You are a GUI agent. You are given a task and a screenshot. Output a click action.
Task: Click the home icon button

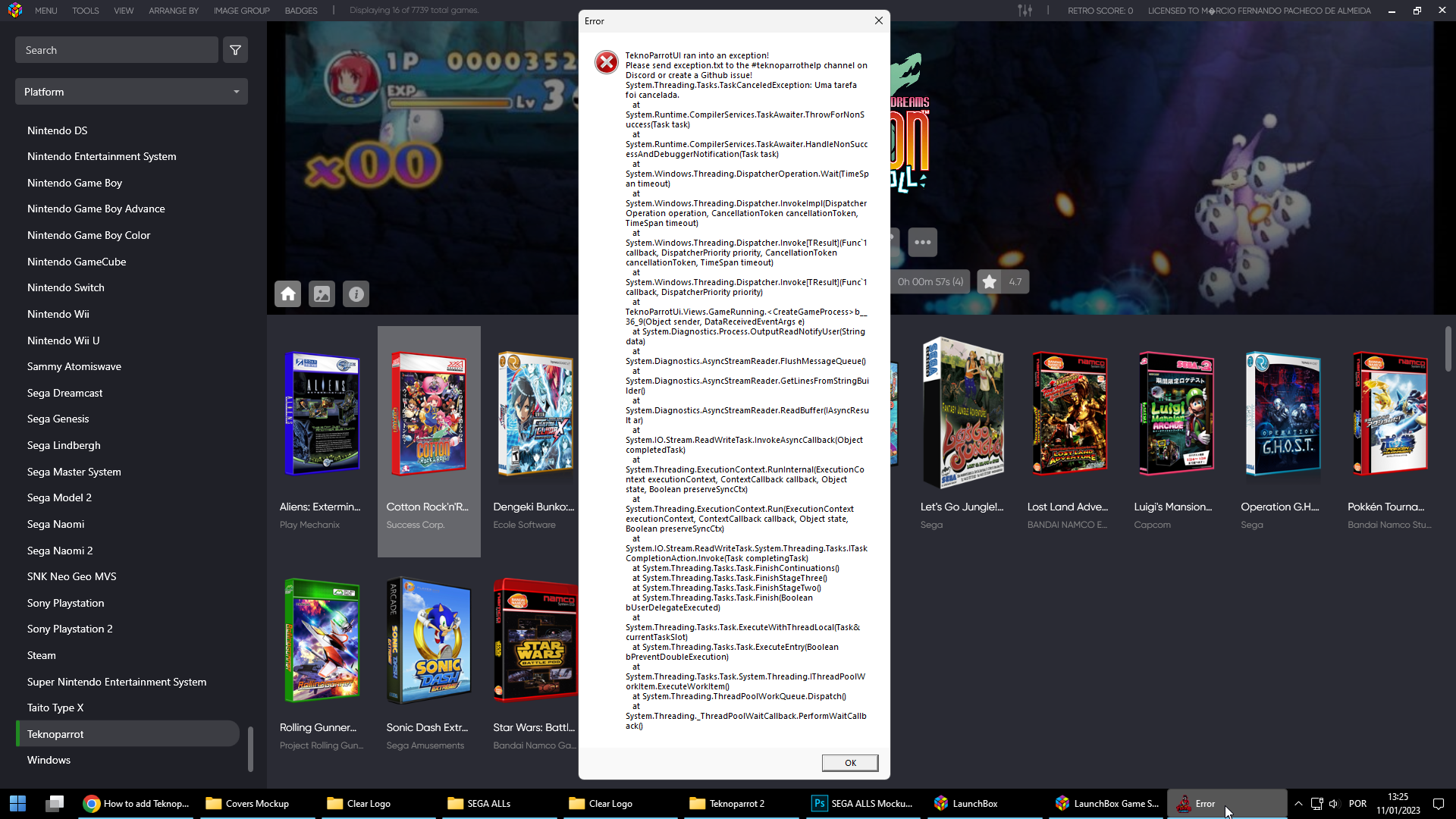pyautogui.click(x=287, y=294)
